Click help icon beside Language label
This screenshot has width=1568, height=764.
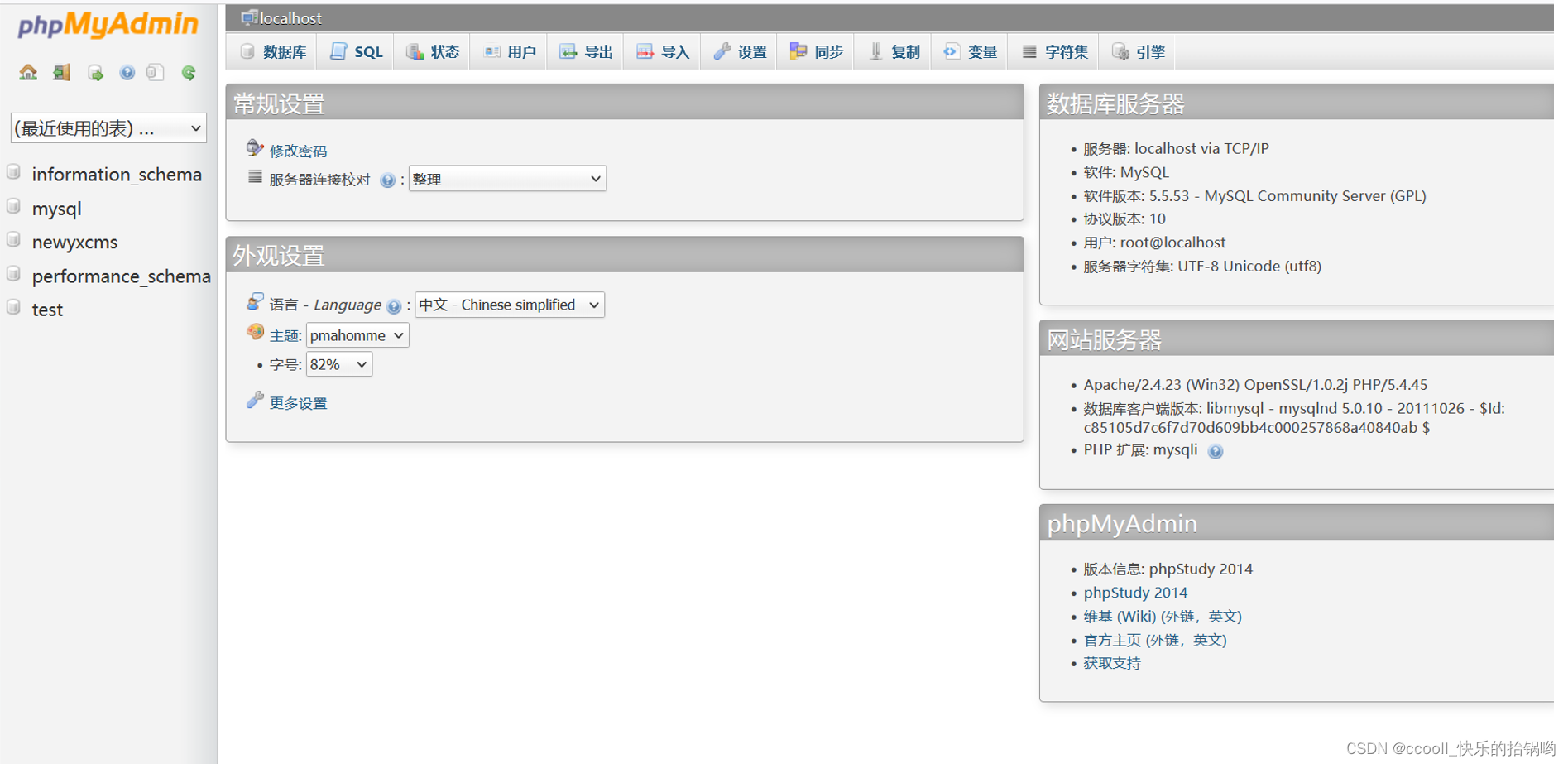click(394, 306)
